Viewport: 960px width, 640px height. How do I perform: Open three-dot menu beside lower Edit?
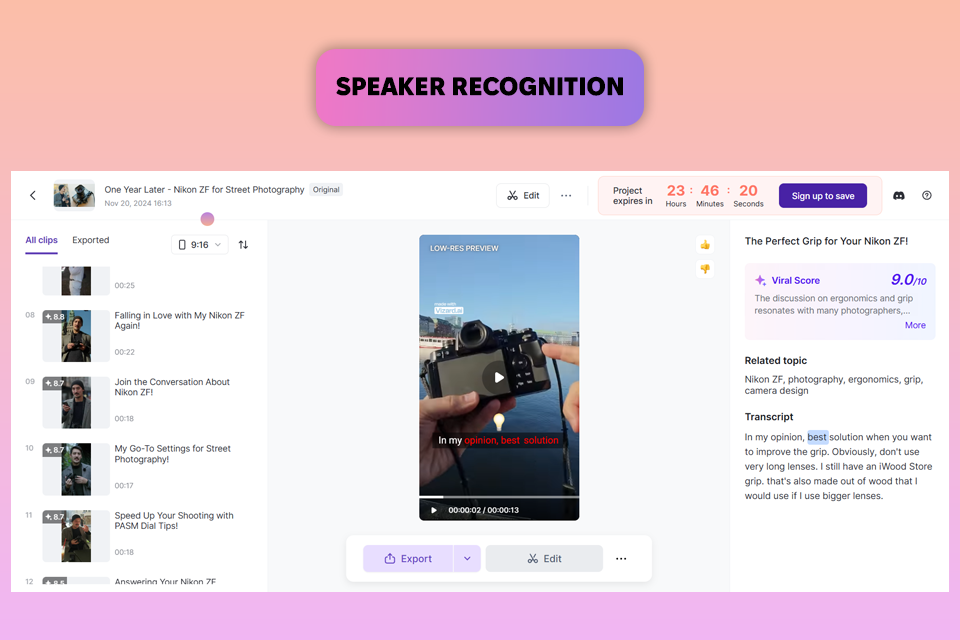pyautogui.click(x=621, y=559)
